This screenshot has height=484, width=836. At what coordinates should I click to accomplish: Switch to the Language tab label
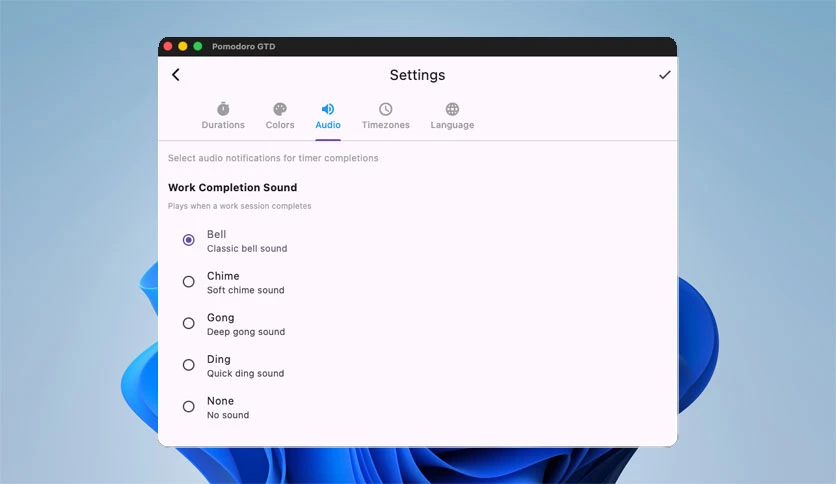click(452, 125)
